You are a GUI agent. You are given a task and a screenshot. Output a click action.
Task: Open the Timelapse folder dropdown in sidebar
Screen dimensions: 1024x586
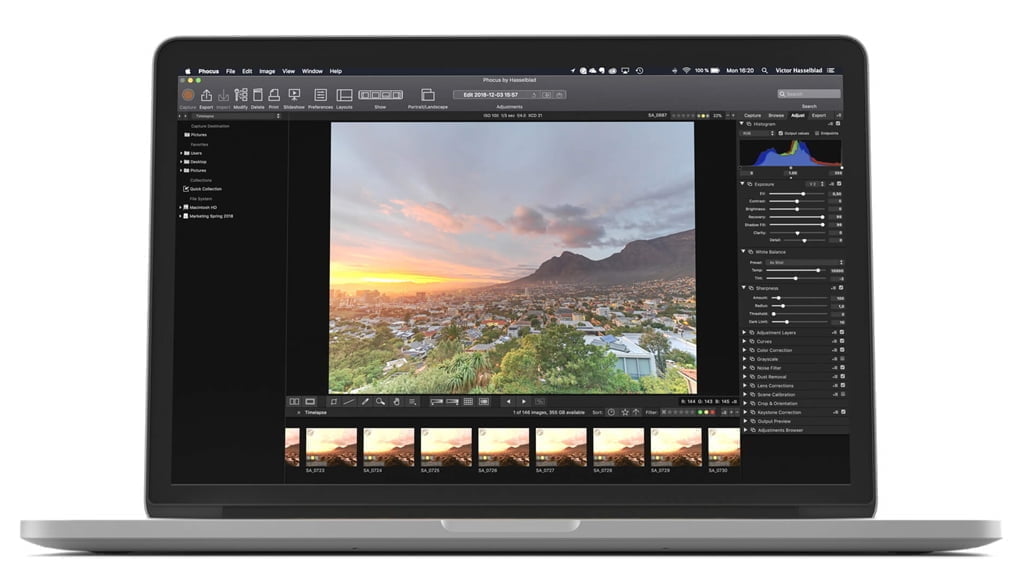pos(237,116)
